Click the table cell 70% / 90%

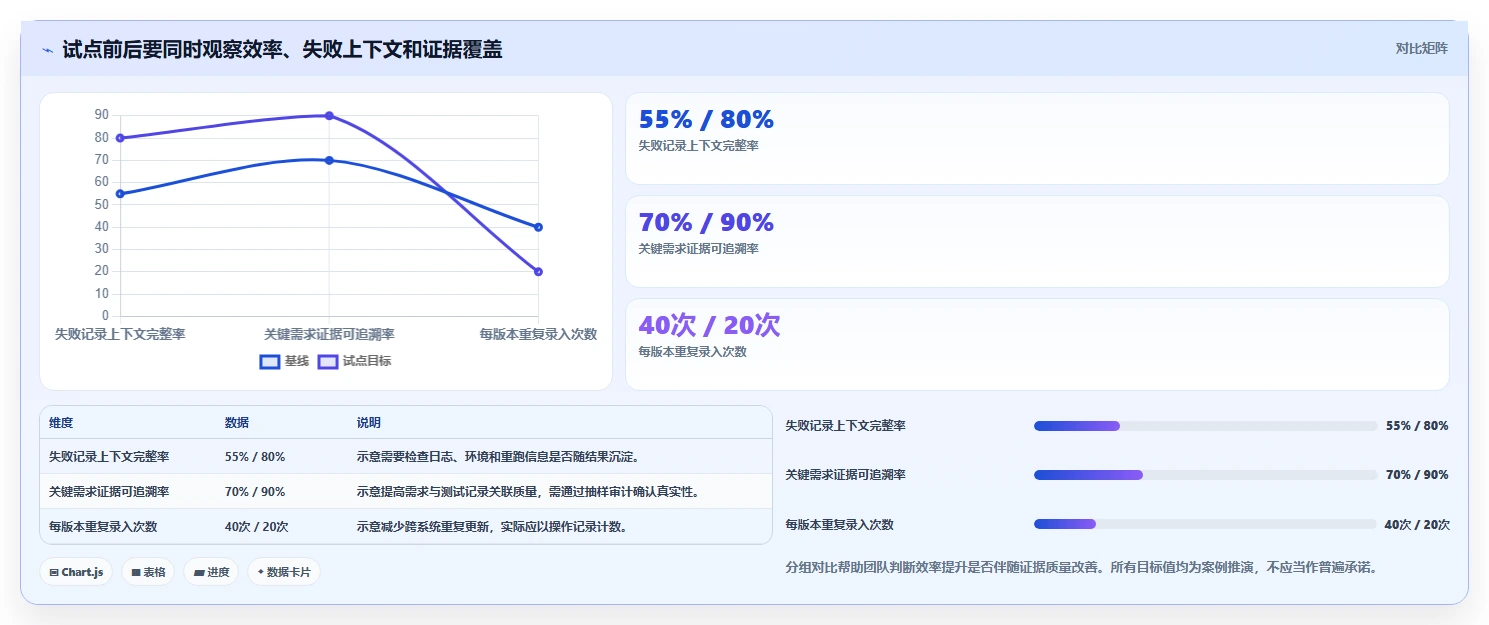click(x=255, y=492)
